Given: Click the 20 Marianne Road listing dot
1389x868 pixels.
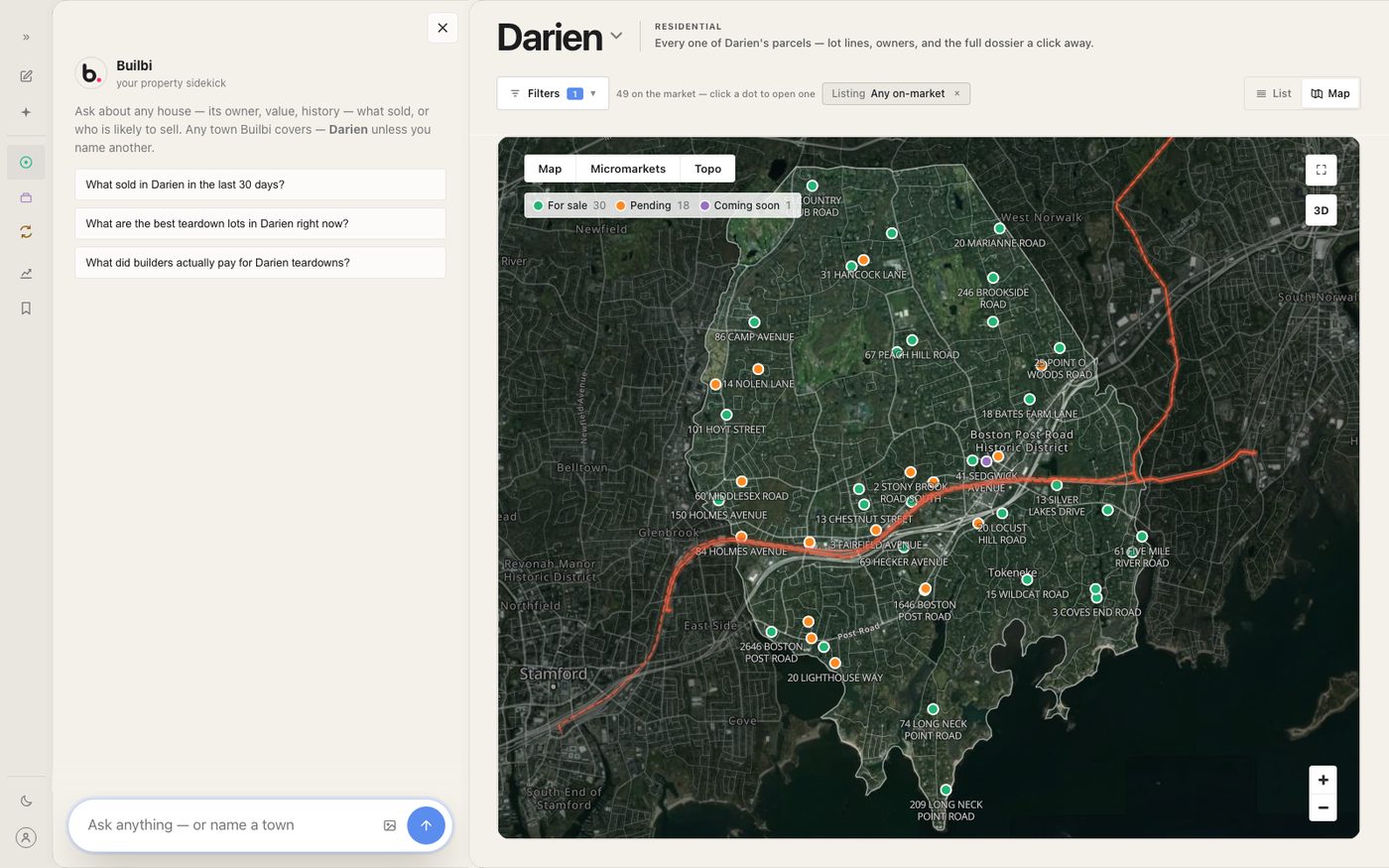Looking at the screenshot, I should point(999,229).
